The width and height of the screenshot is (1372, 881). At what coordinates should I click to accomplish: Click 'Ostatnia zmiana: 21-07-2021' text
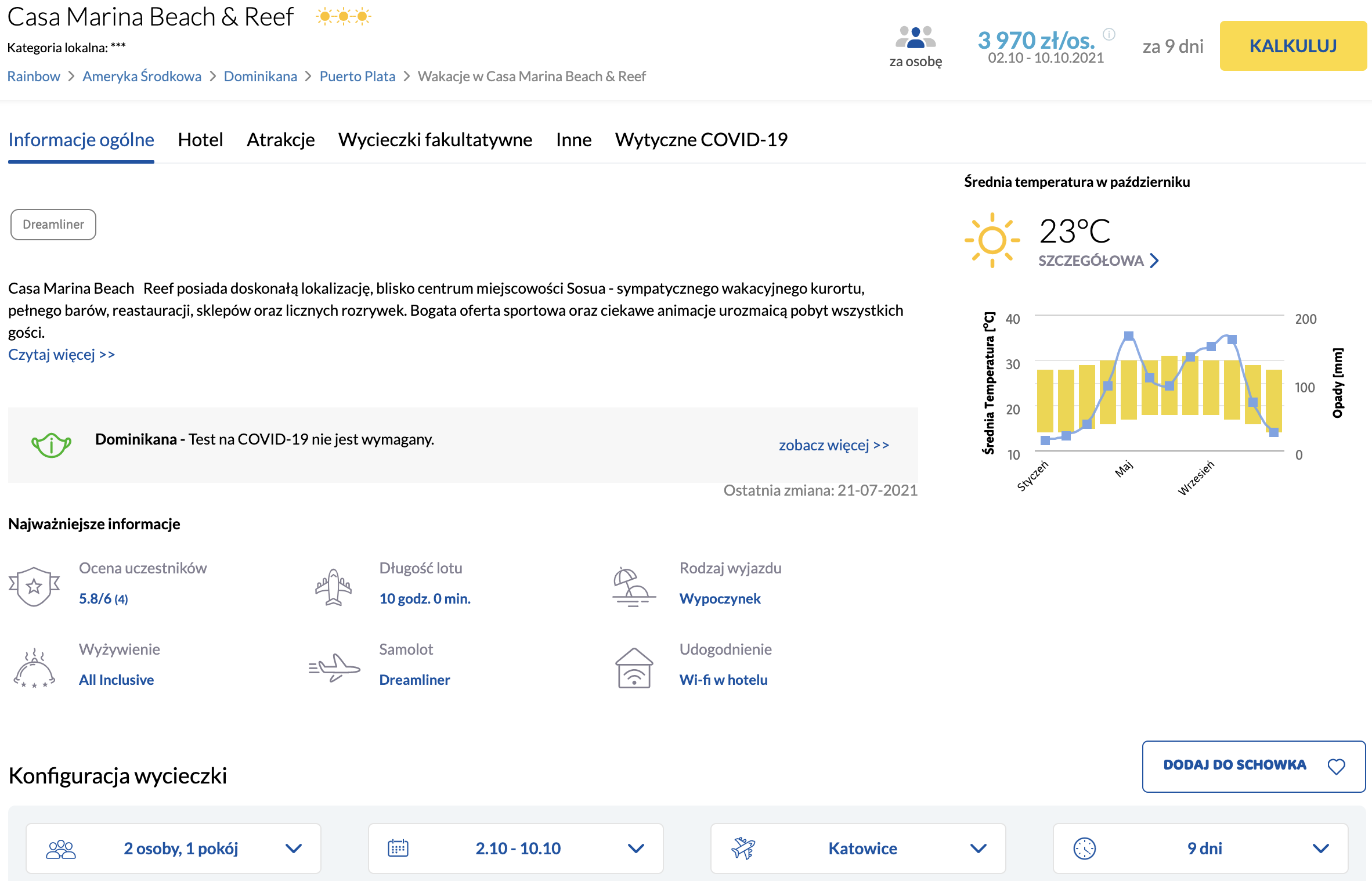[821, 491]
